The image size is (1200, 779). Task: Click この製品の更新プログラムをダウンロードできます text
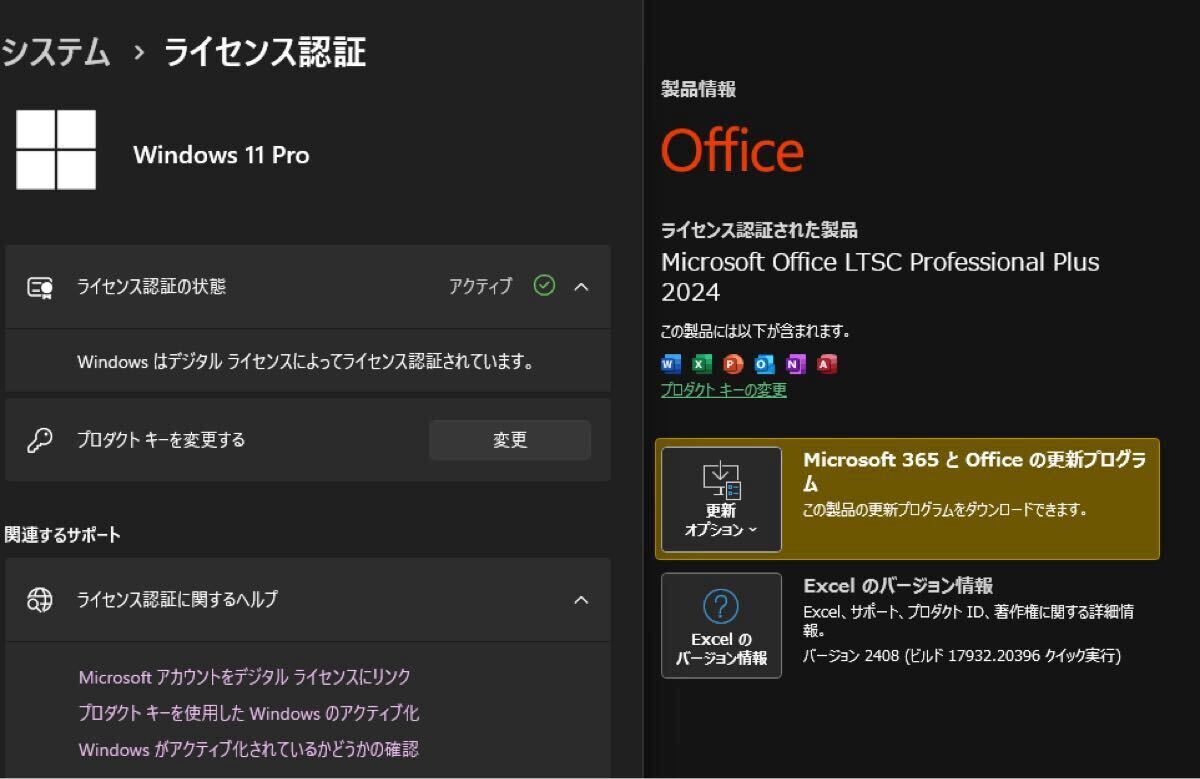945,510
